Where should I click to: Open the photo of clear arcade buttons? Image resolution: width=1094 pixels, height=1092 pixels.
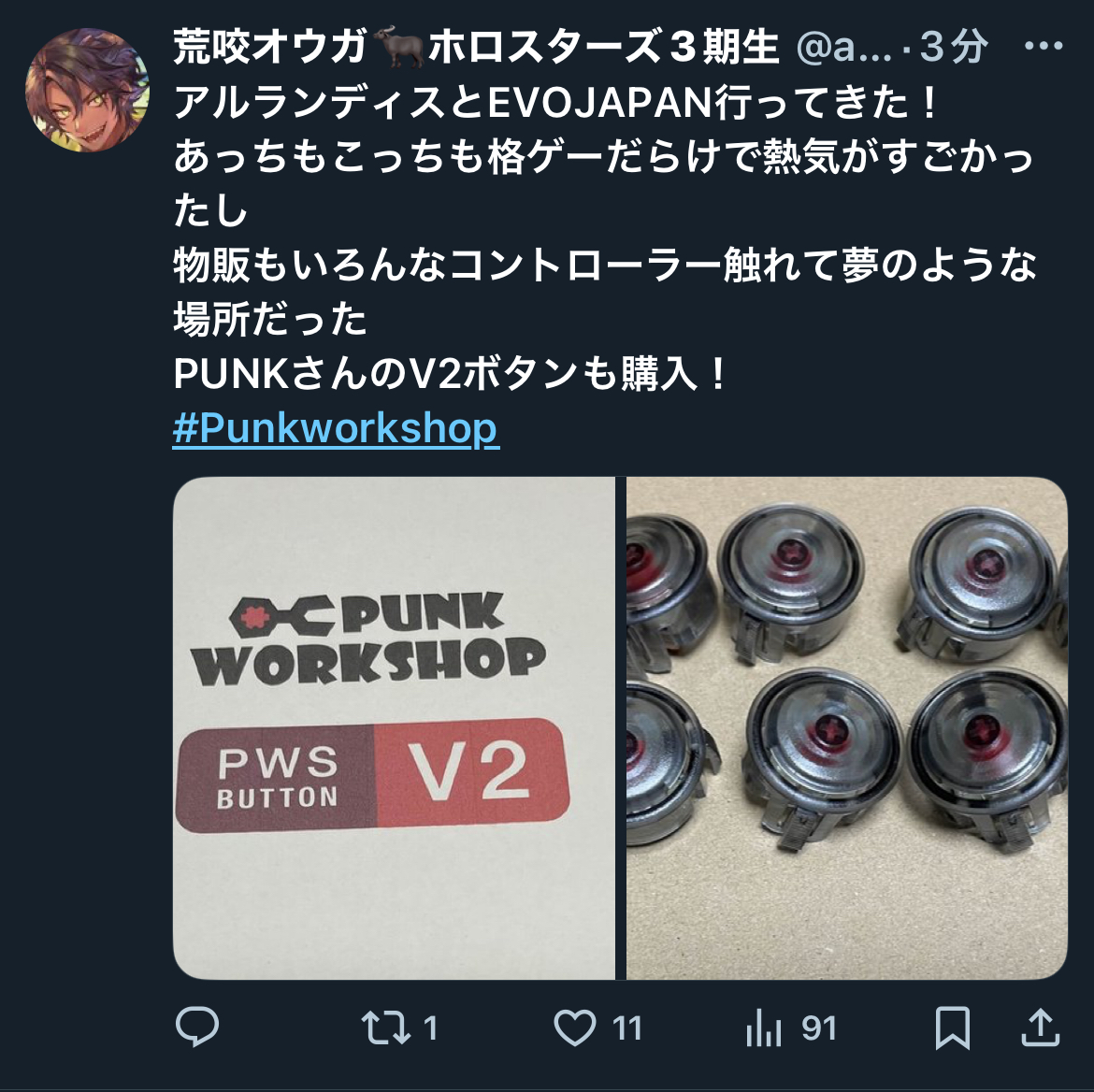[847, 727]
